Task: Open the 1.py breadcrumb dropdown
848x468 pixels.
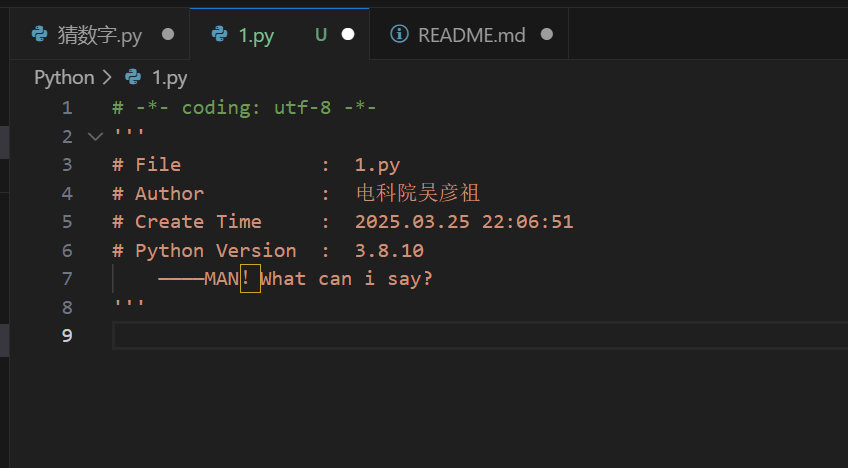Action: point(169,78)
